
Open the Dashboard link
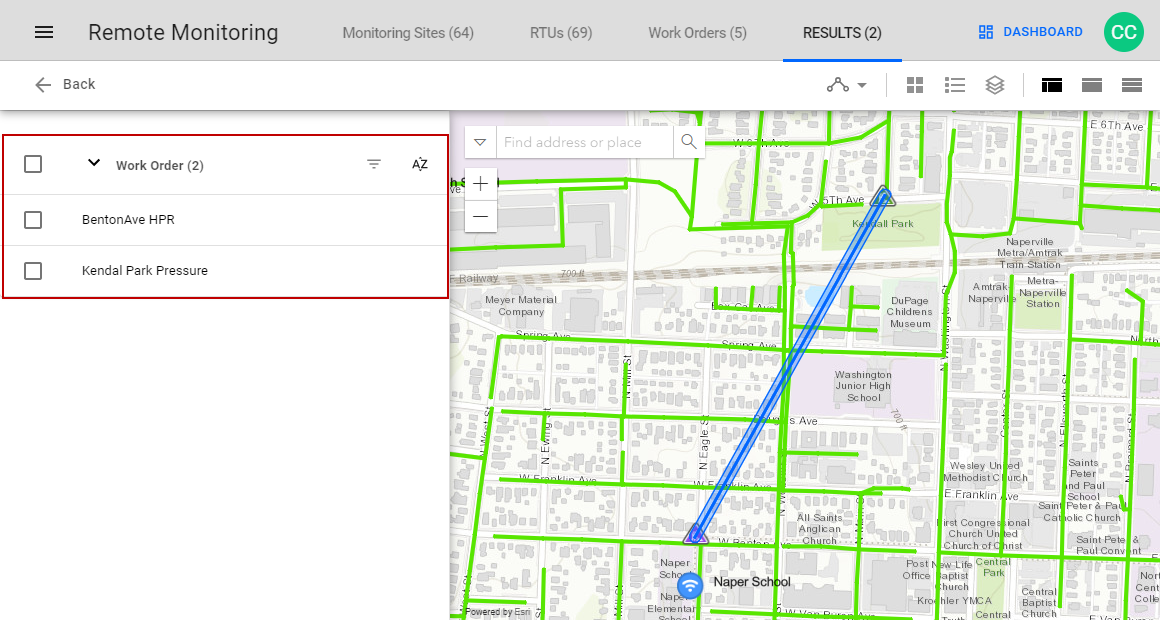(1029, 31)
